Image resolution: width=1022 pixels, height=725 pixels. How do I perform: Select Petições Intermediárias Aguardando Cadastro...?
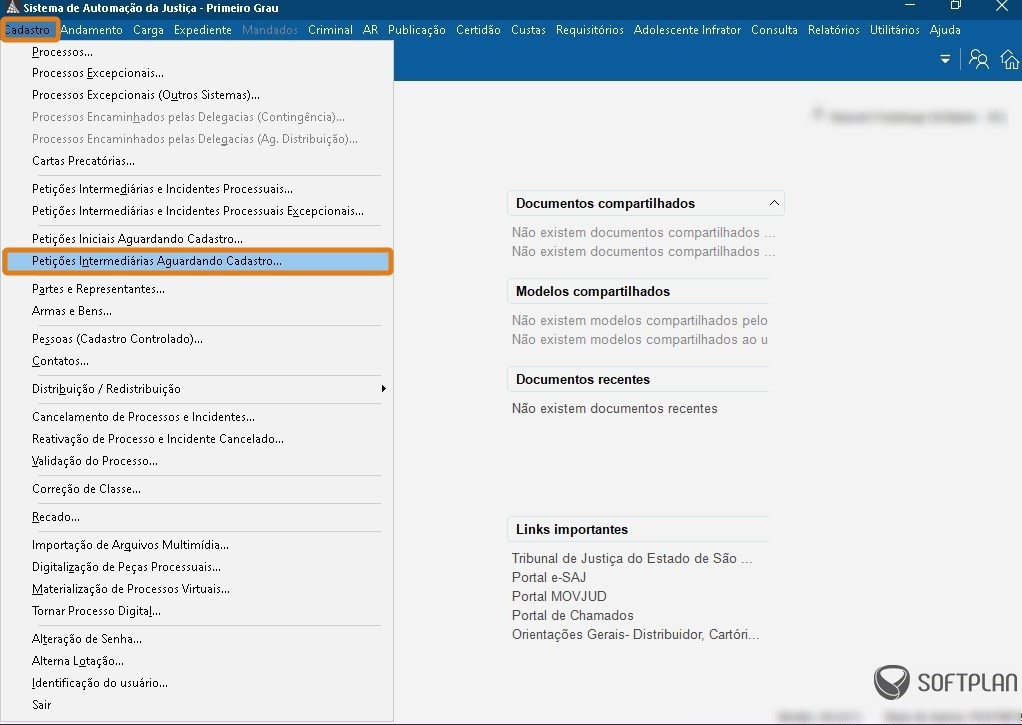[197, 261]
